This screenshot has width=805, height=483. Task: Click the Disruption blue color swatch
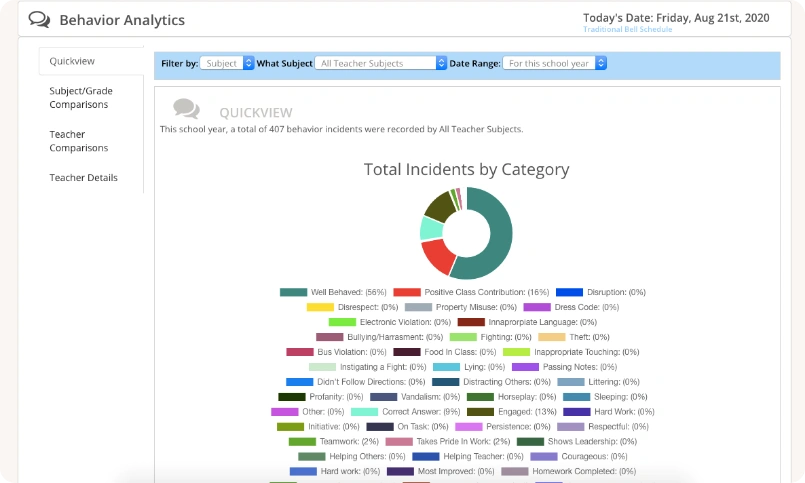(569, 292)
